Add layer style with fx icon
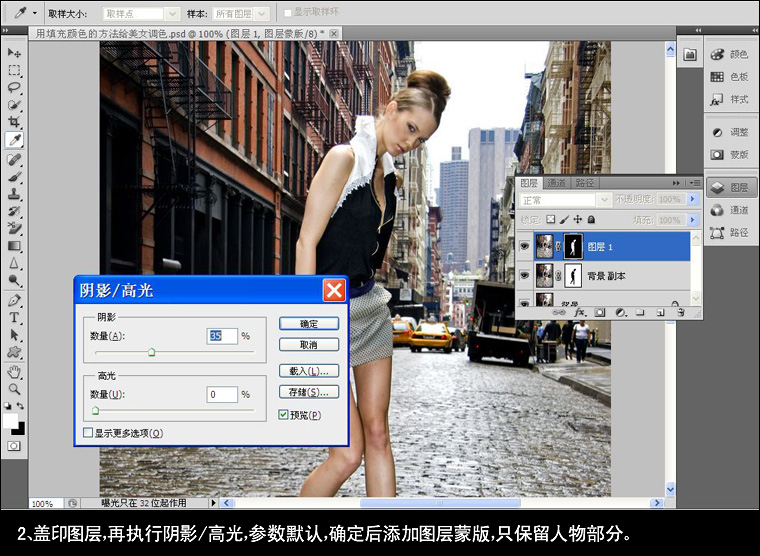 [580, 313]
